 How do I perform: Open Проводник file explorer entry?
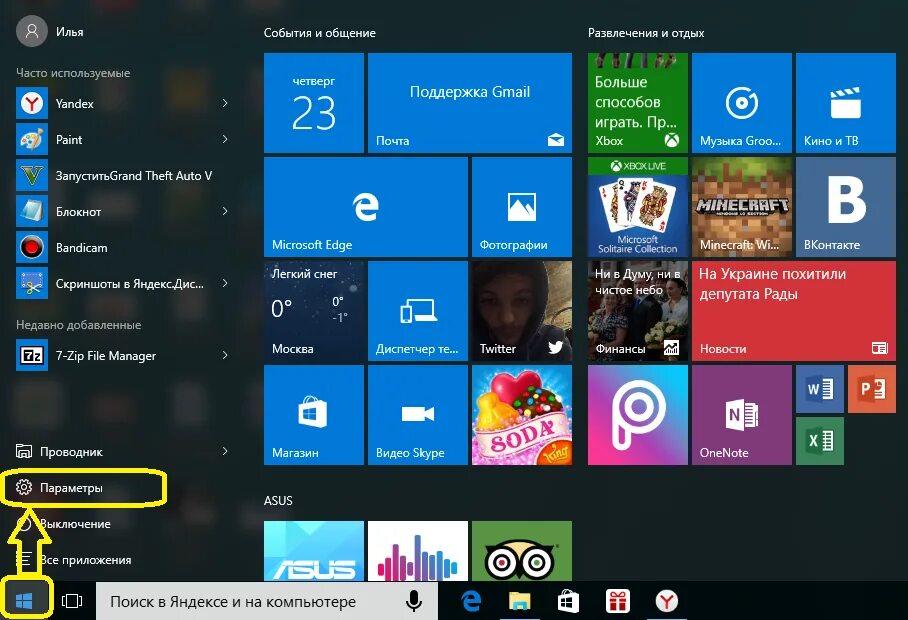pyautogui.click(x=122, y=452)
